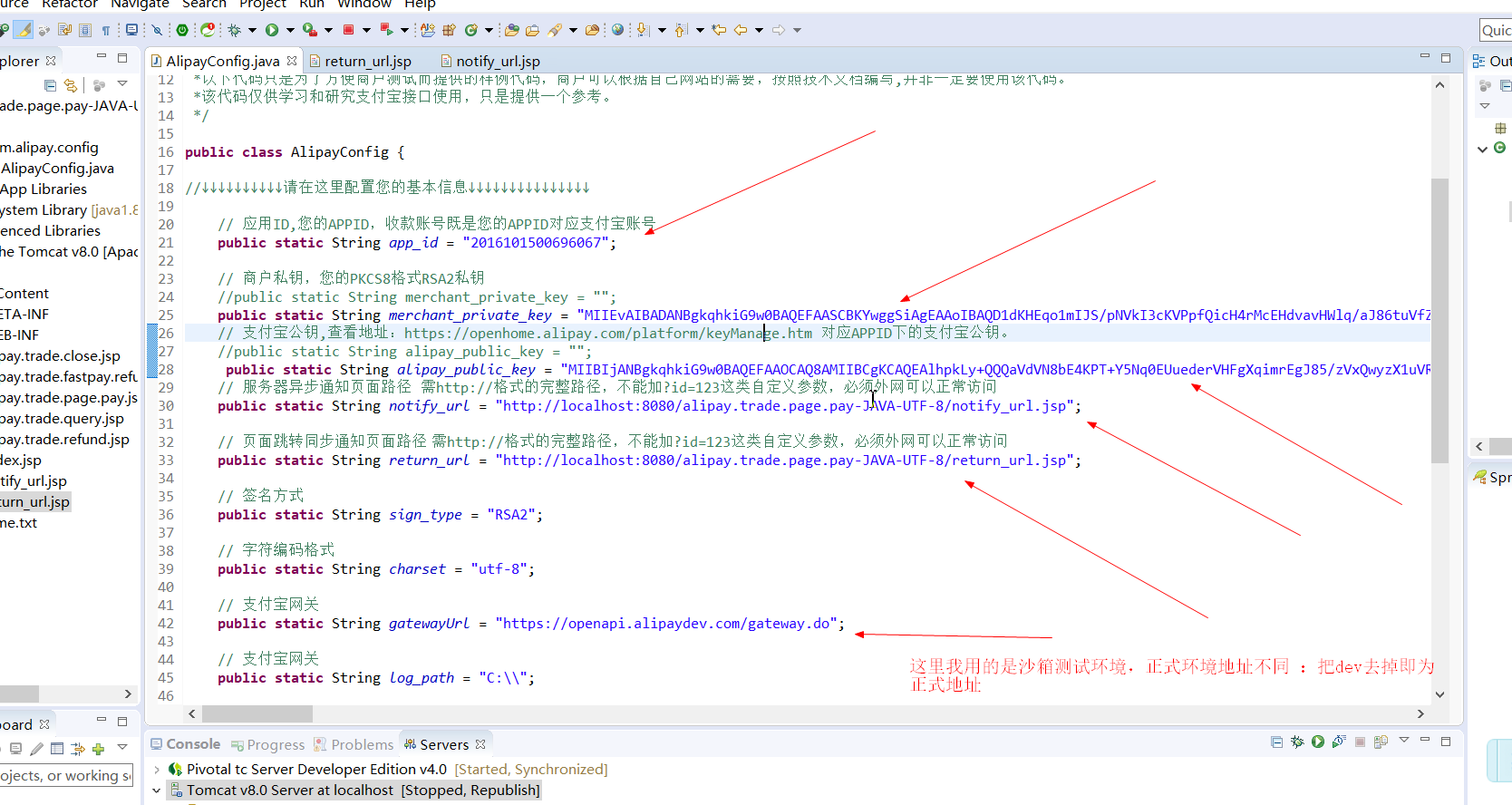Click the Search flashlight icon in toolbar
The width and height of the screenshot is (1512, 805).
555,30
